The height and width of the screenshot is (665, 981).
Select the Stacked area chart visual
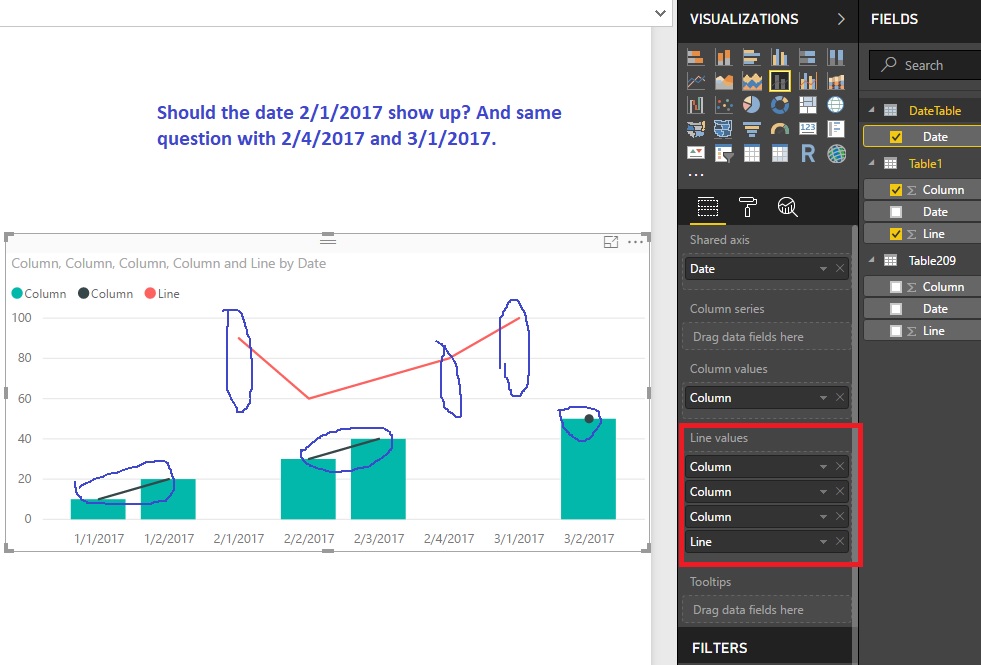751,81
